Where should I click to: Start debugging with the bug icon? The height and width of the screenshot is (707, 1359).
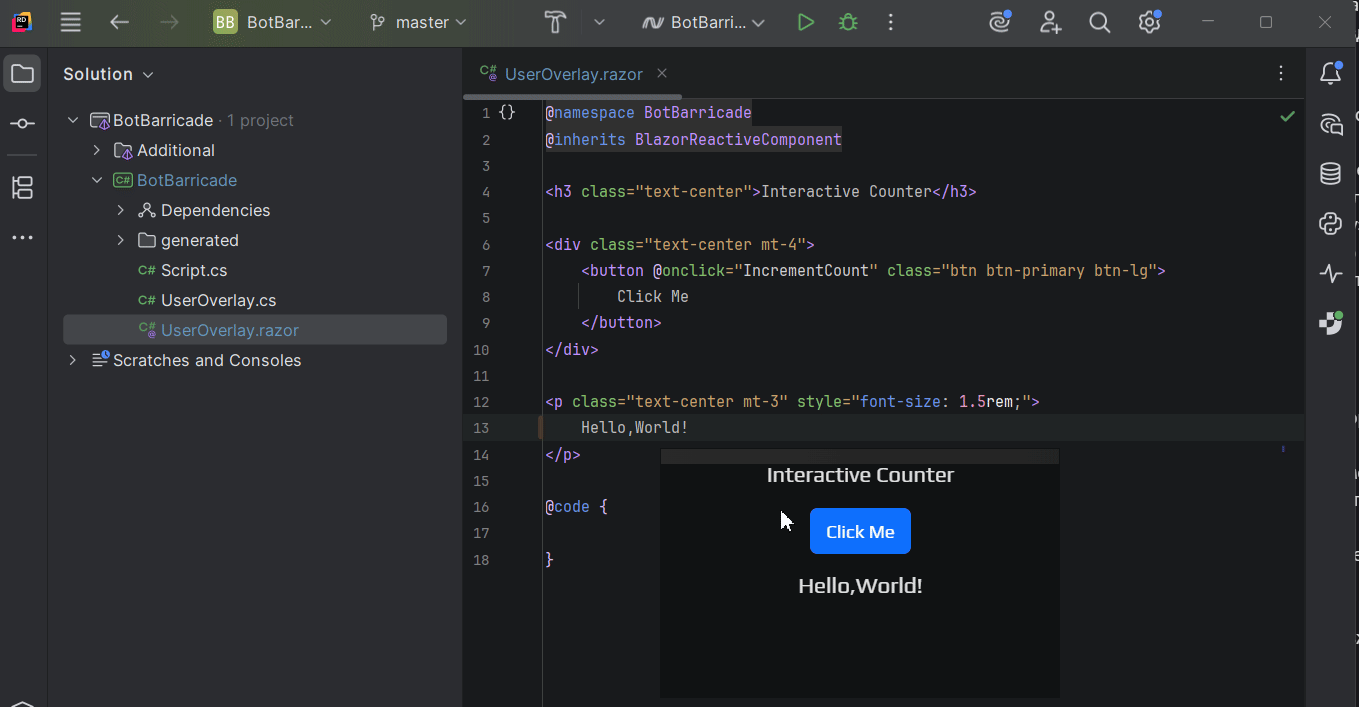[847, 21]
